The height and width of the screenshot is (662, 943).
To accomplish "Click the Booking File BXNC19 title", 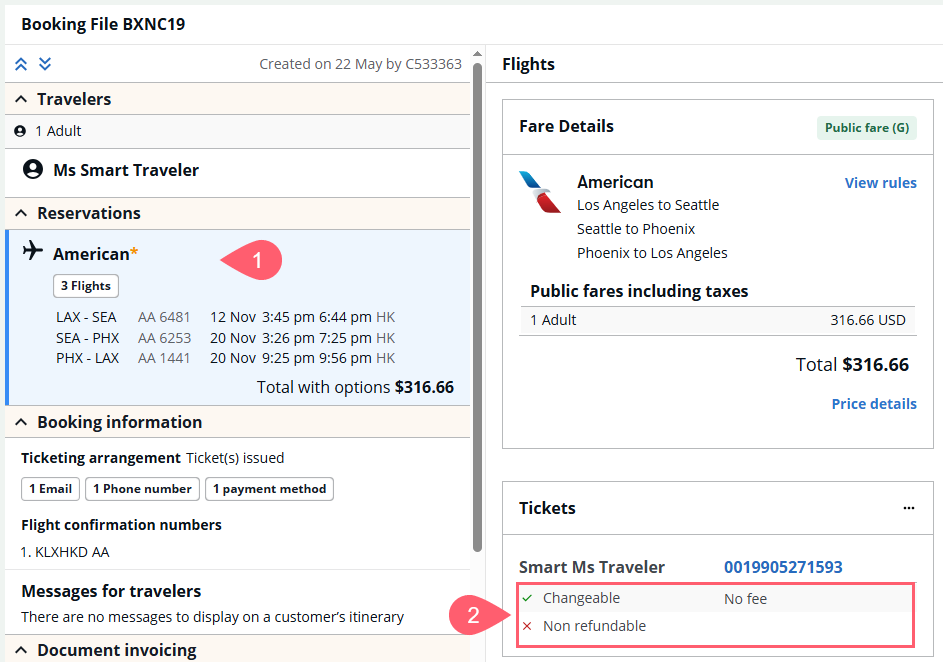I will click(103, 24).
